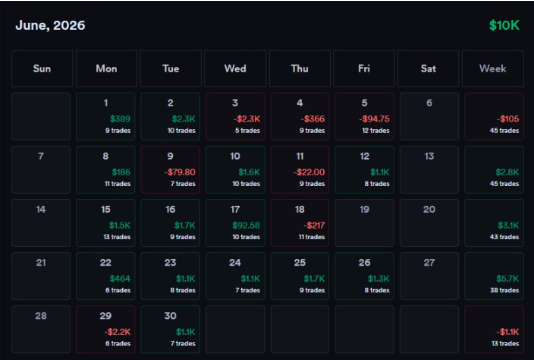This screenshot has height=360, width=534.
Task: Select June 11 cell showing -$22.00
Action: click(300, 170)
